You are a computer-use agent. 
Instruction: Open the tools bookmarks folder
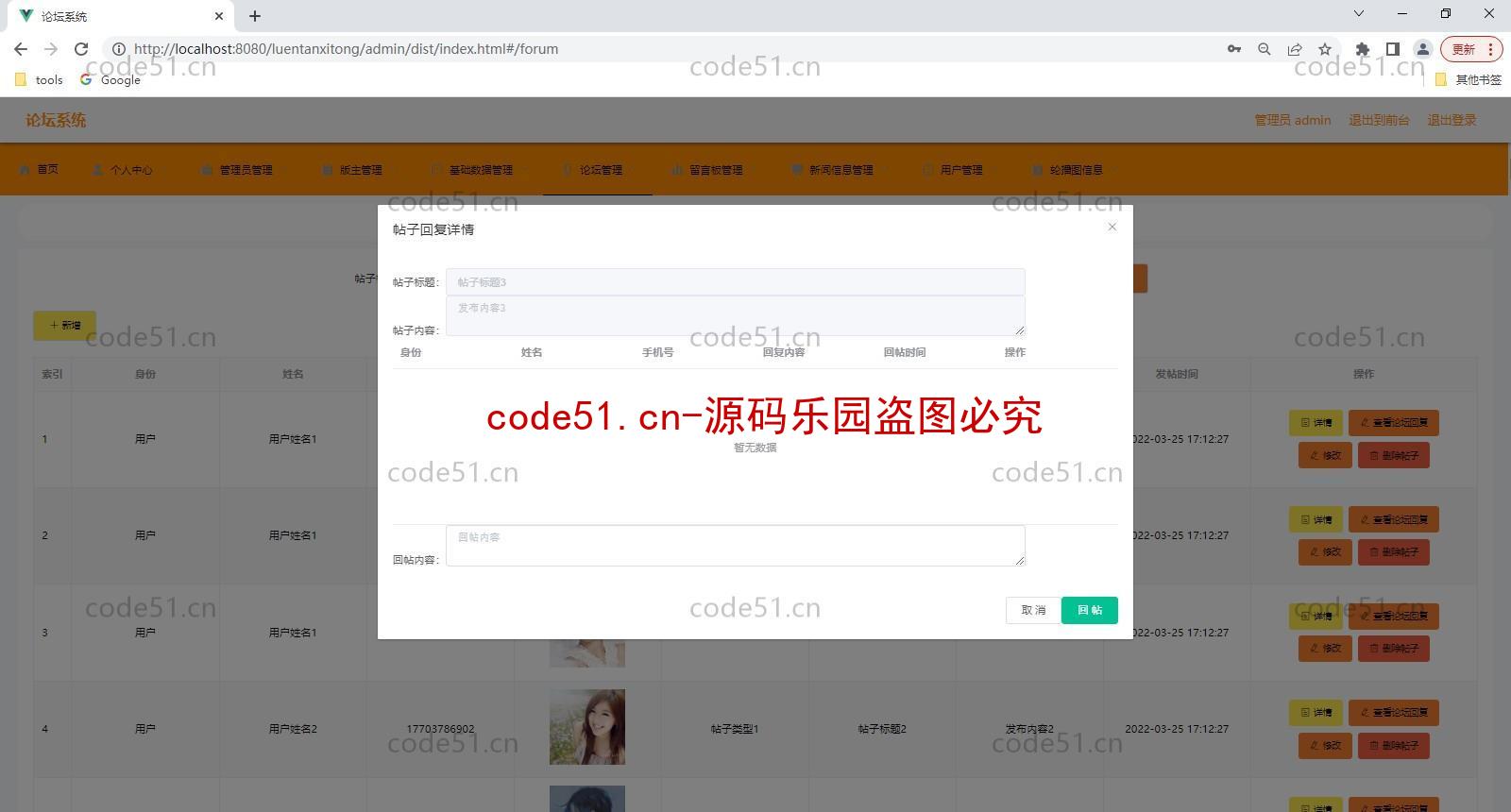[40, 80]
